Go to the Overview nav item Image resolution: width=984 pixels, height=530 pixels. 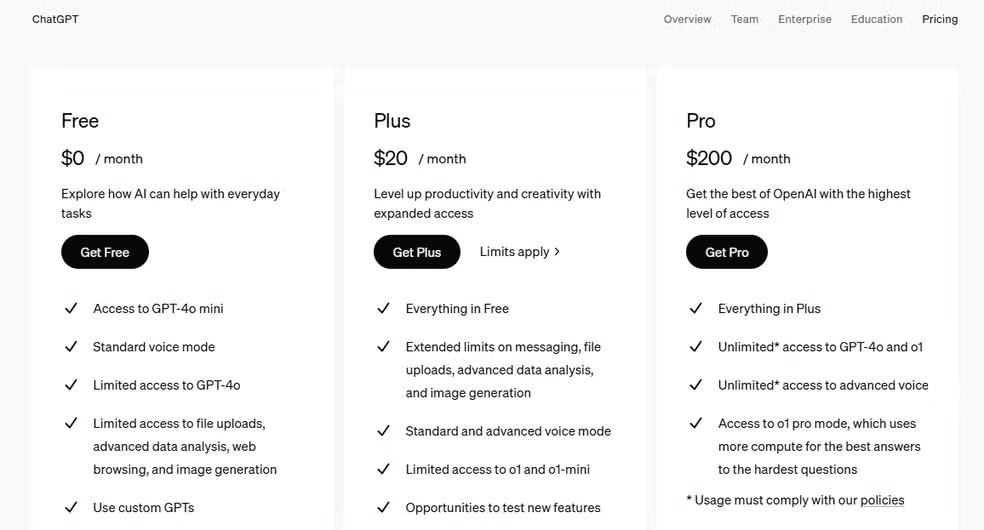coord(687,19)
